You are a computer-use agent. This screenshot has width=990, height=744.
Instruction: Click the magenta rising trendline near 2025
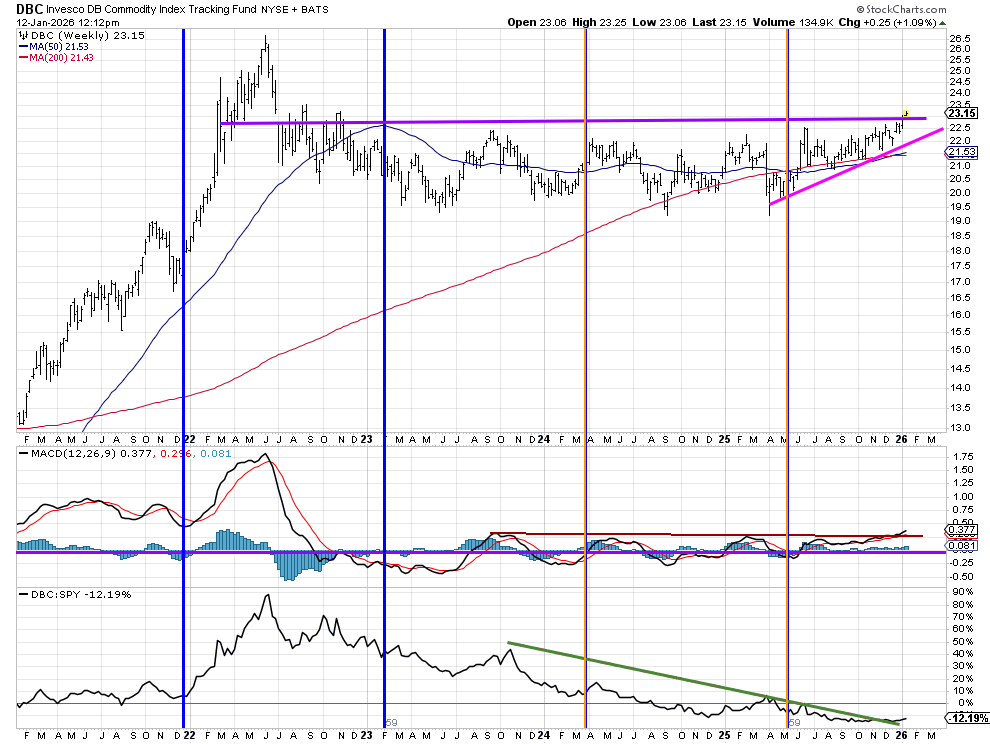[850, 162]
